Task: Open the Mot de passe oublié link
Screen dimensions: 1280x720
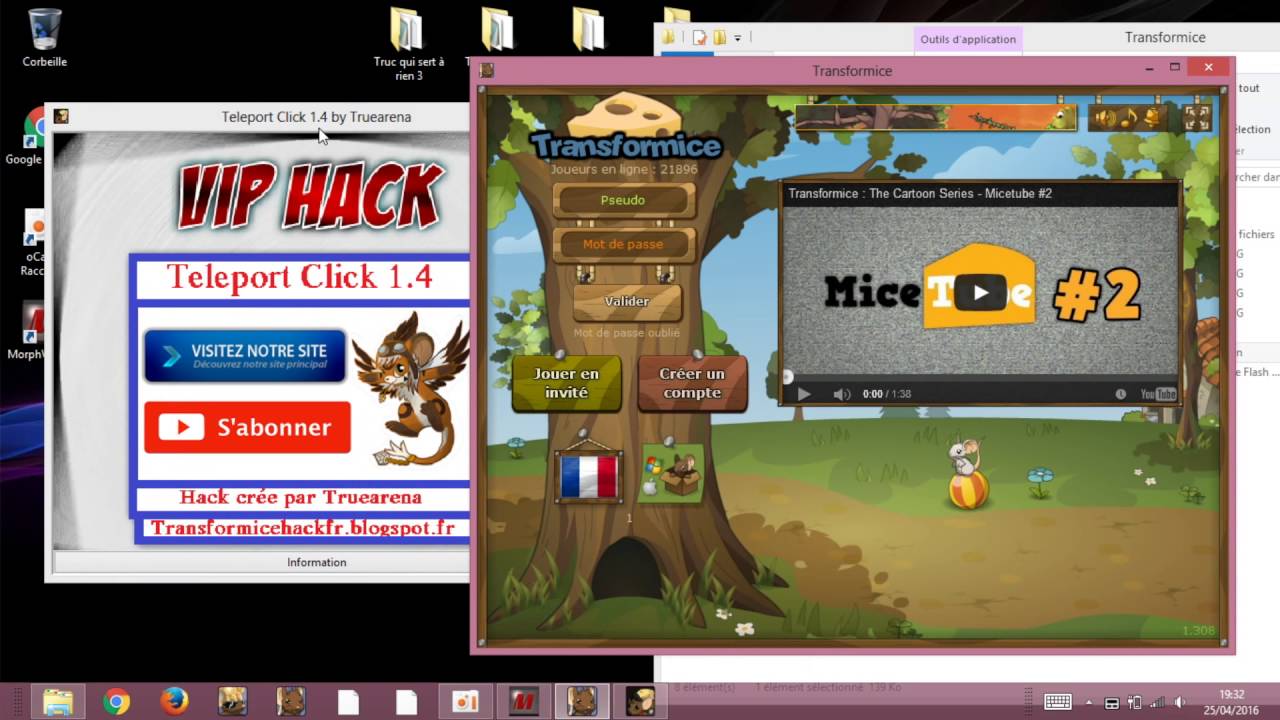Action: [x=626, y=333]
